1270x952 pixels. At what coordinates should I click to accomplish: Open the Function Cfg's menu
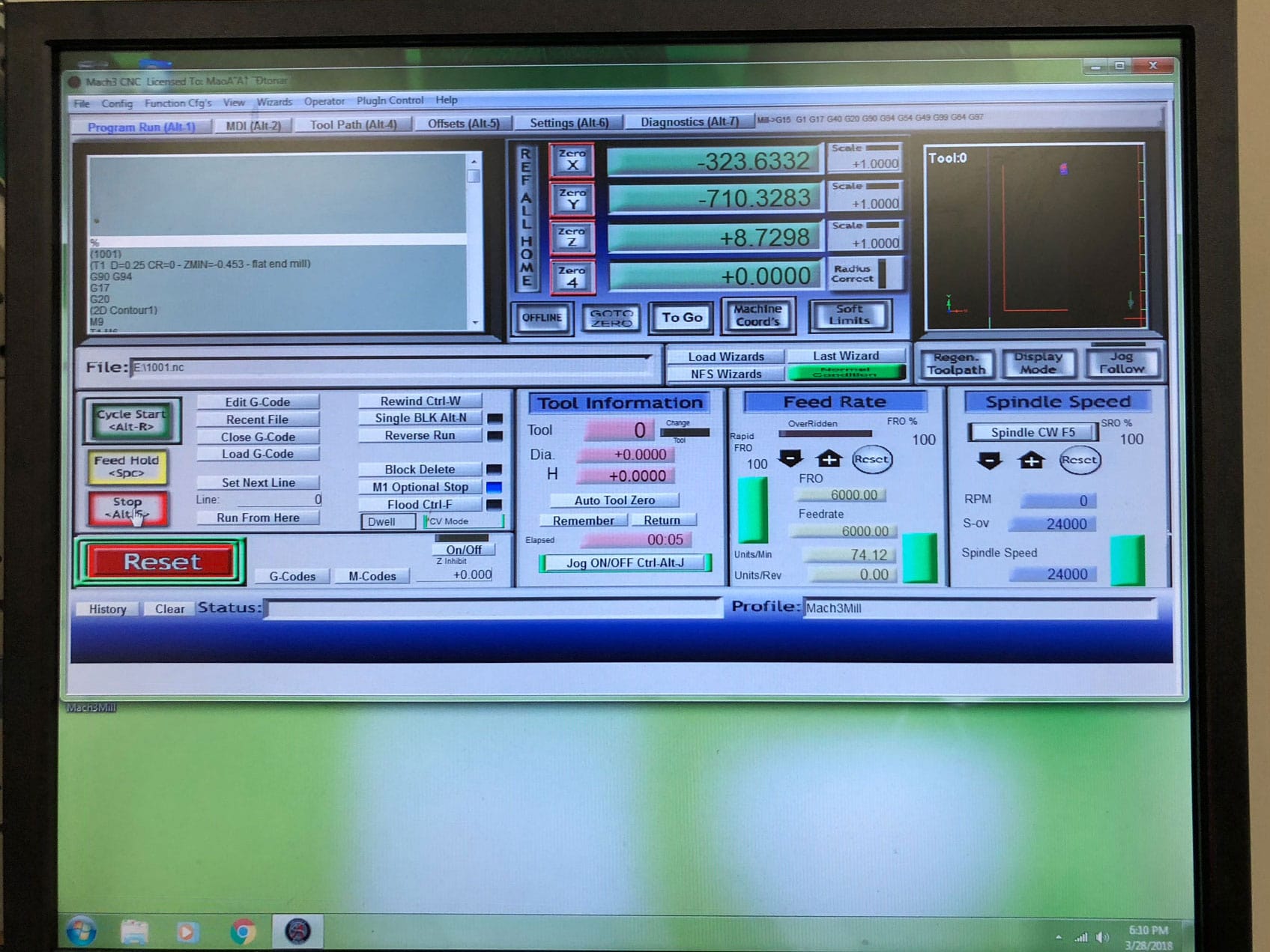point(178,103)
